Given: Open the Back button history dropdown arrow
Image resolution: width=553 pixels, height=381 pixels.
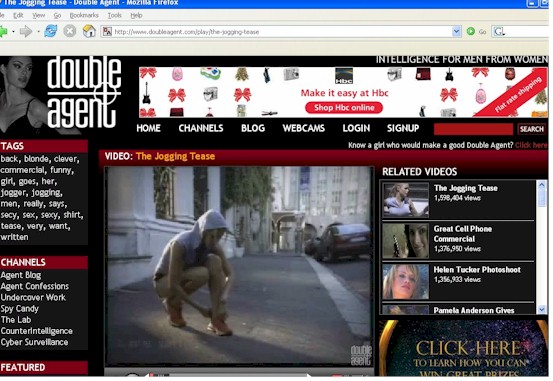Looking at the screenshot, I should tap(13, 32).
